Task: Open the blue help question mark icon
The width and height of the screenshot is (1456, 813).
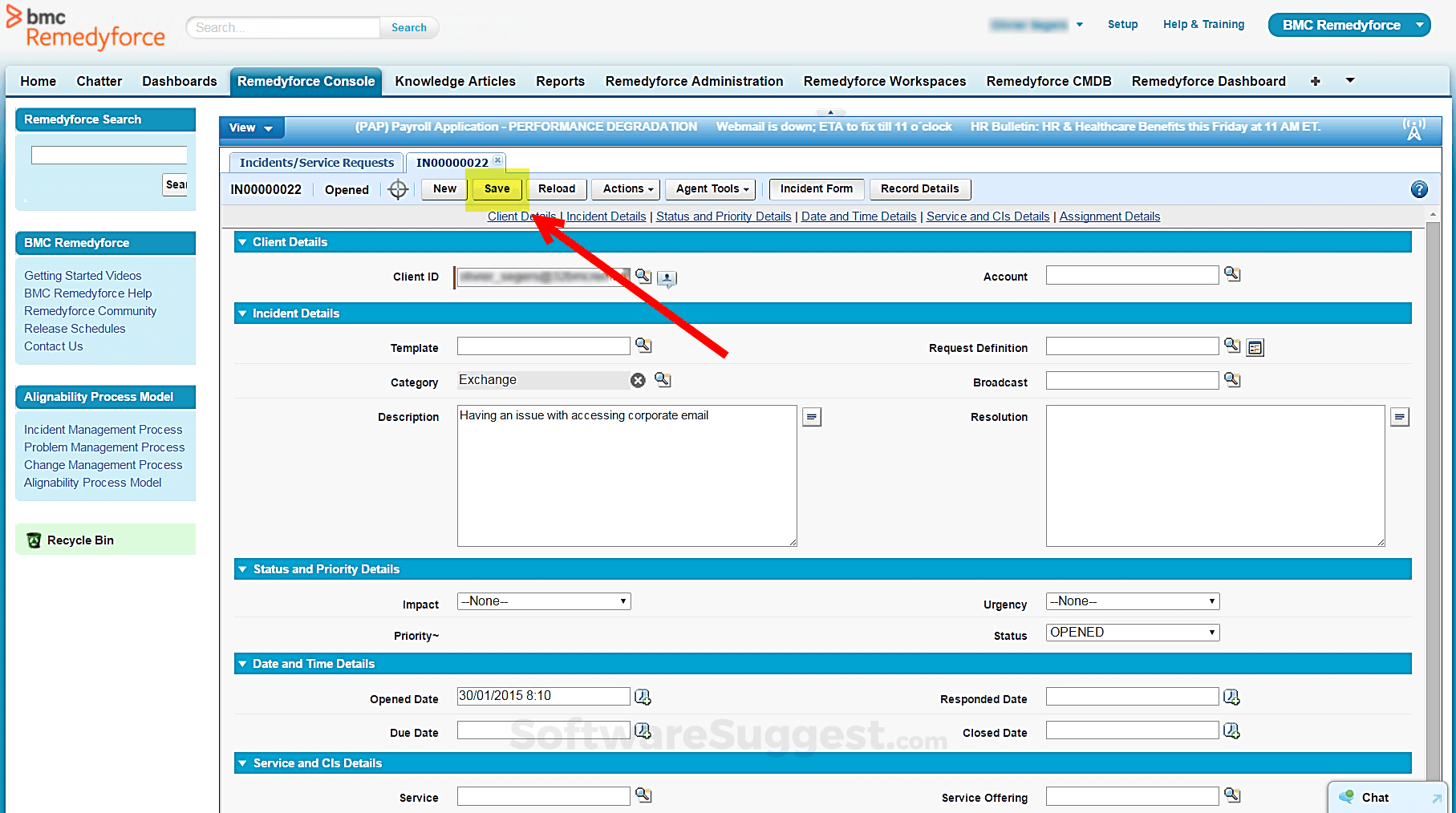Action: click(x=1419, y=189)
